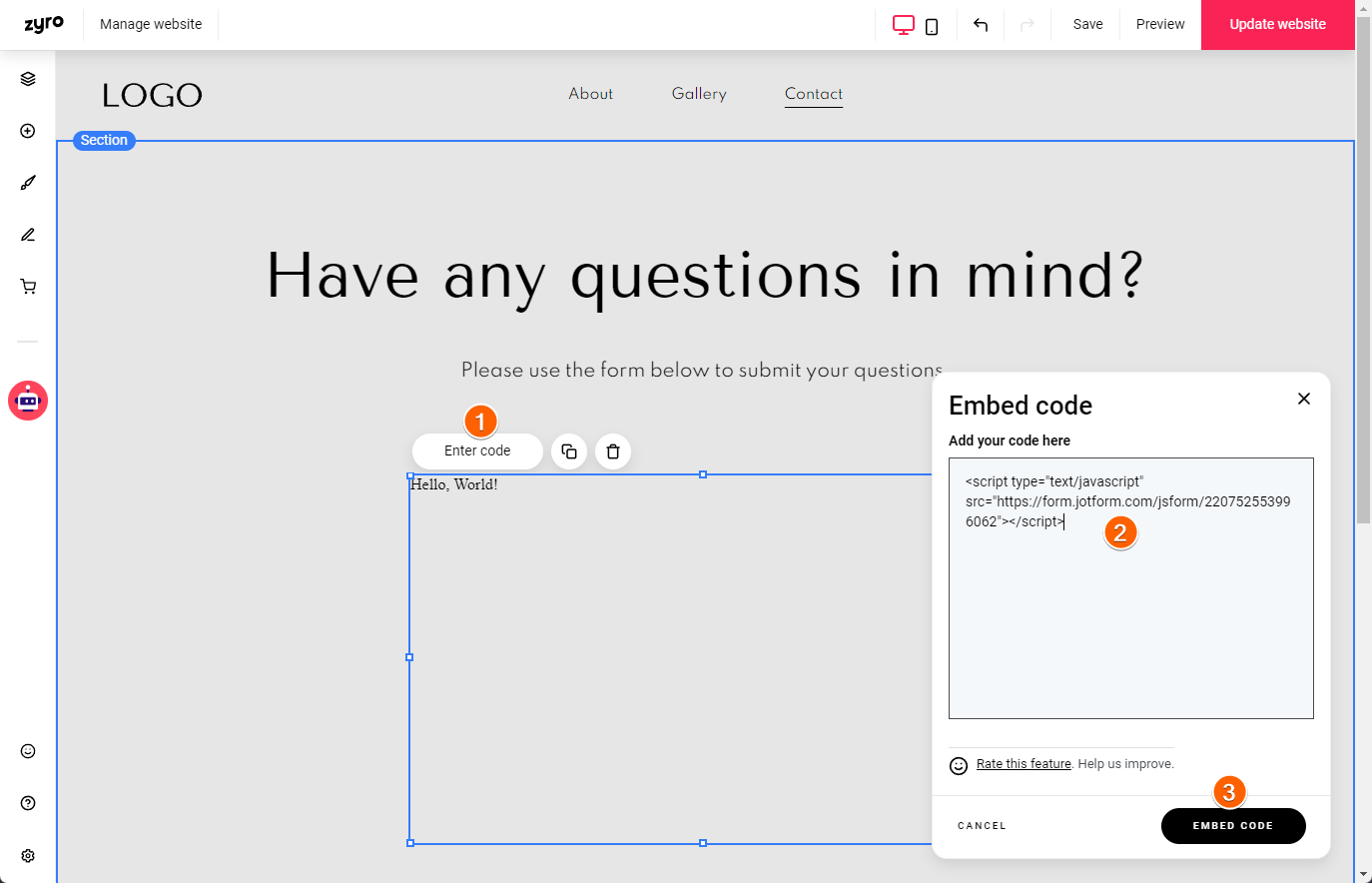This screenshot has width=1372, height=883.
Task: Delete the embed element with trash icon
Action: (613, 451)
